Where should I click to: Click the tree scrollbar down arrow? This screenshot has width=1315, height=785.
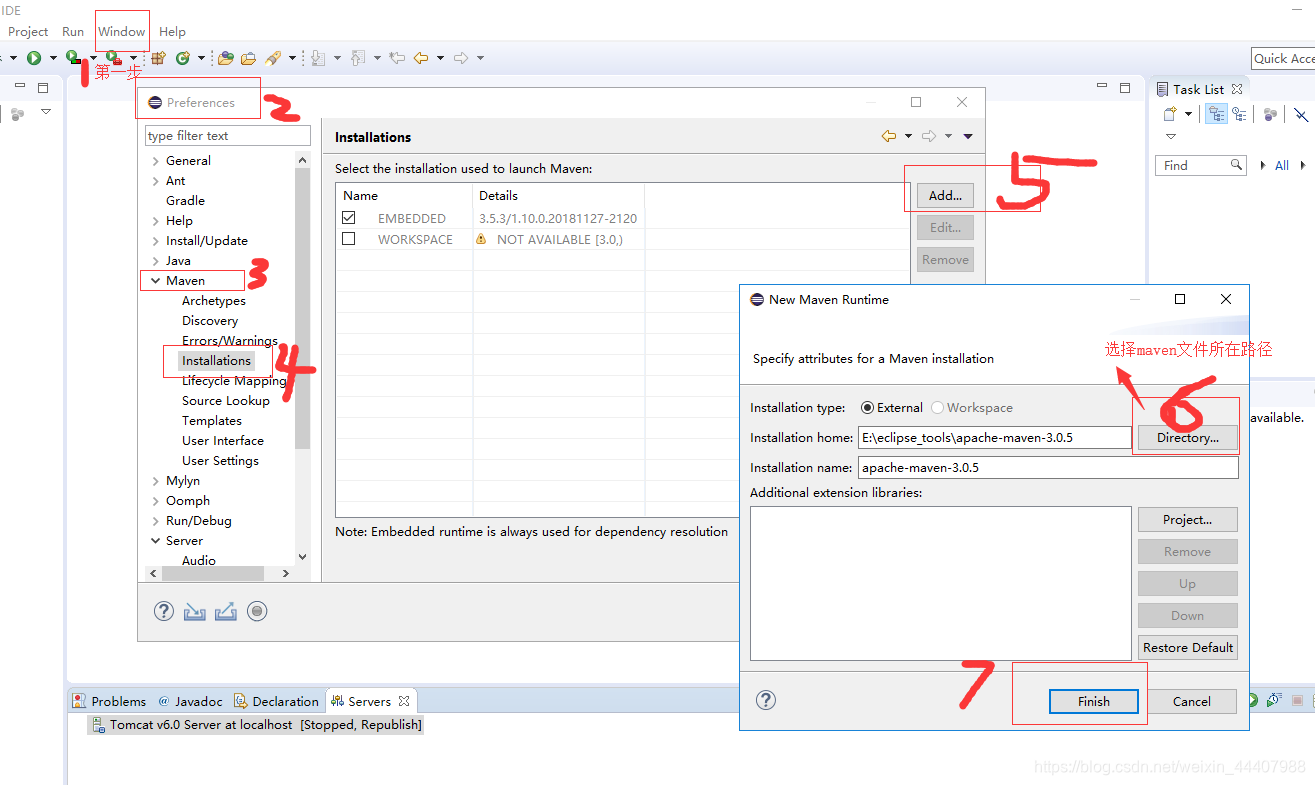pyautogui.click(x=303, y=557)
